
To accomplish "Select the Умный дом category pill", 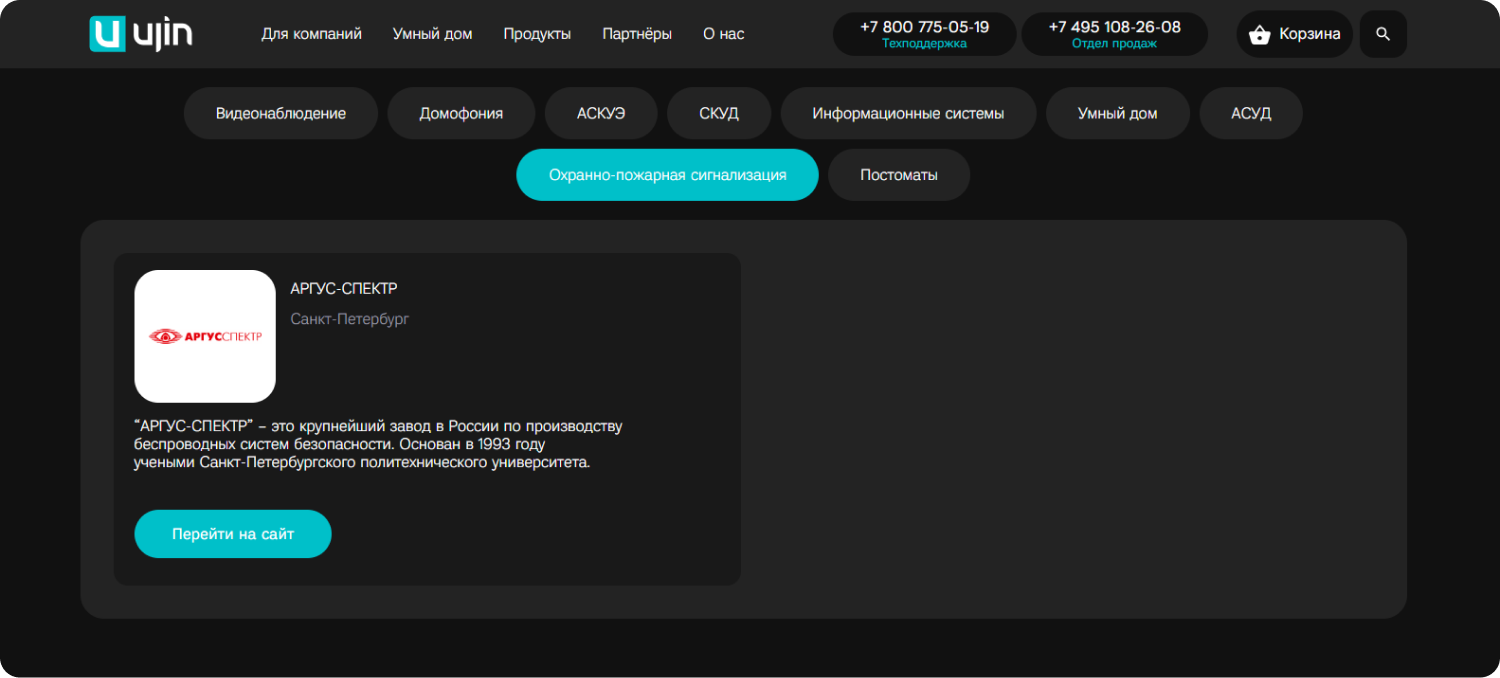I will [x=1117, y=113].
